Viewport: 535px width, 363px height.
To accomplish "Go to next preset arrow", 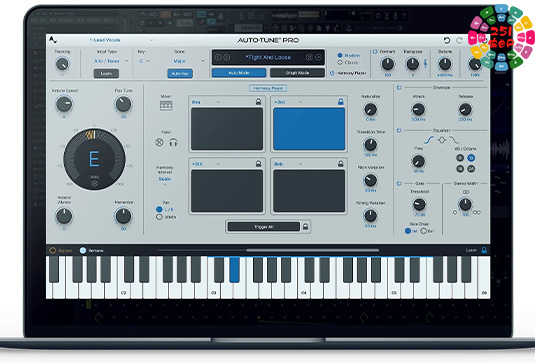I will 227,57.
